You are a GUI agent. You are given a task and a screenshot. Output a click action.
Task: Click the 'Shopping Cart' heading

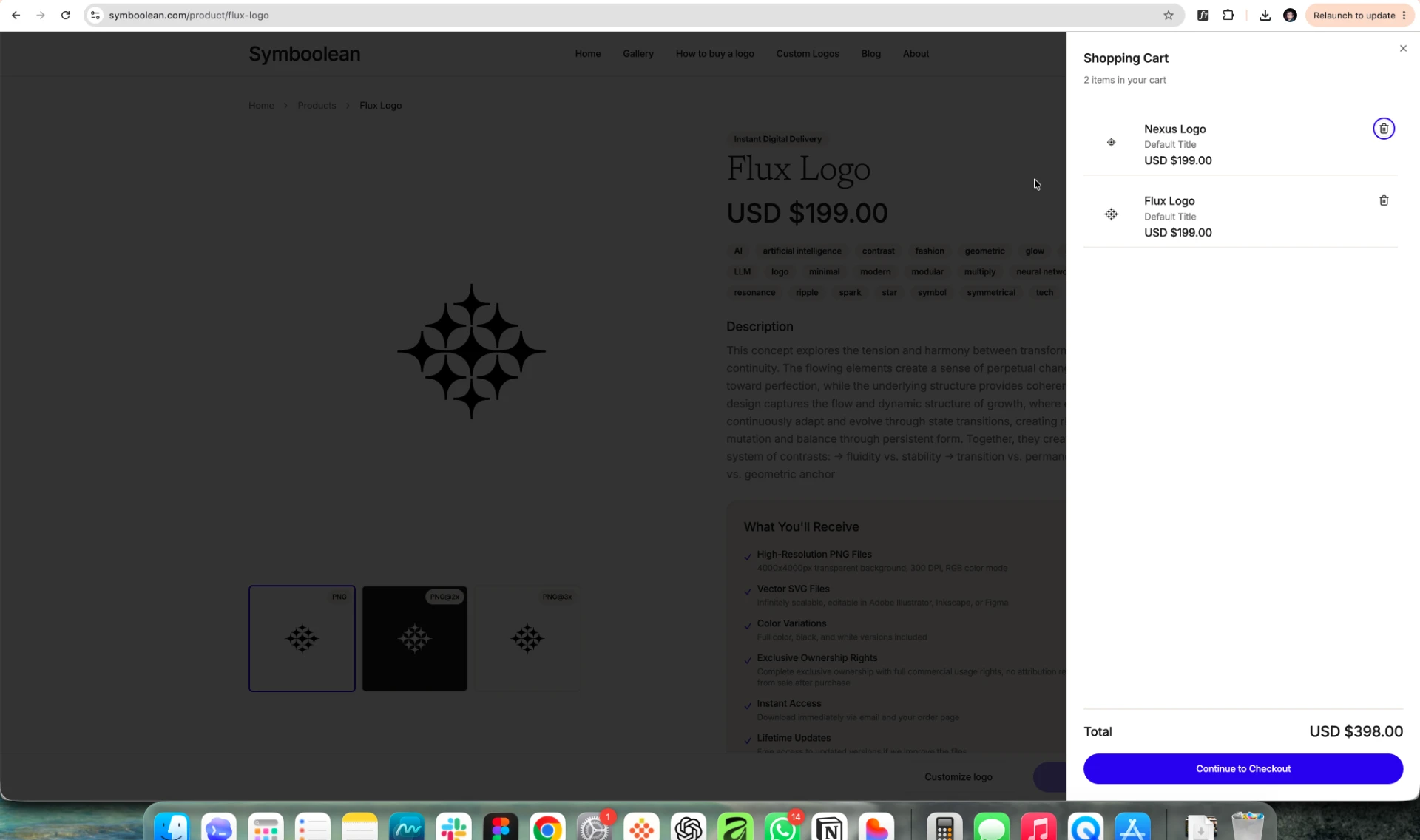pos(1126,58)
